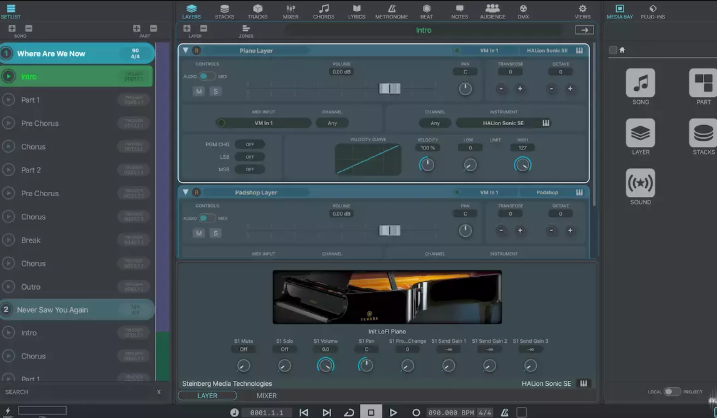The image size is (717, 418).
Task: Open the DMX view
Action: (x=524, y=11)
